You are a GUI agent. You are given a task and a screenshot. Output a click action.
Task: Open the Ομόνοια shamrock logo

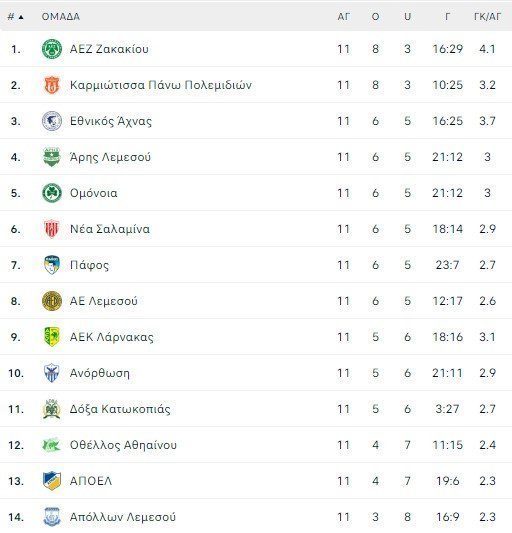(52, 193)
